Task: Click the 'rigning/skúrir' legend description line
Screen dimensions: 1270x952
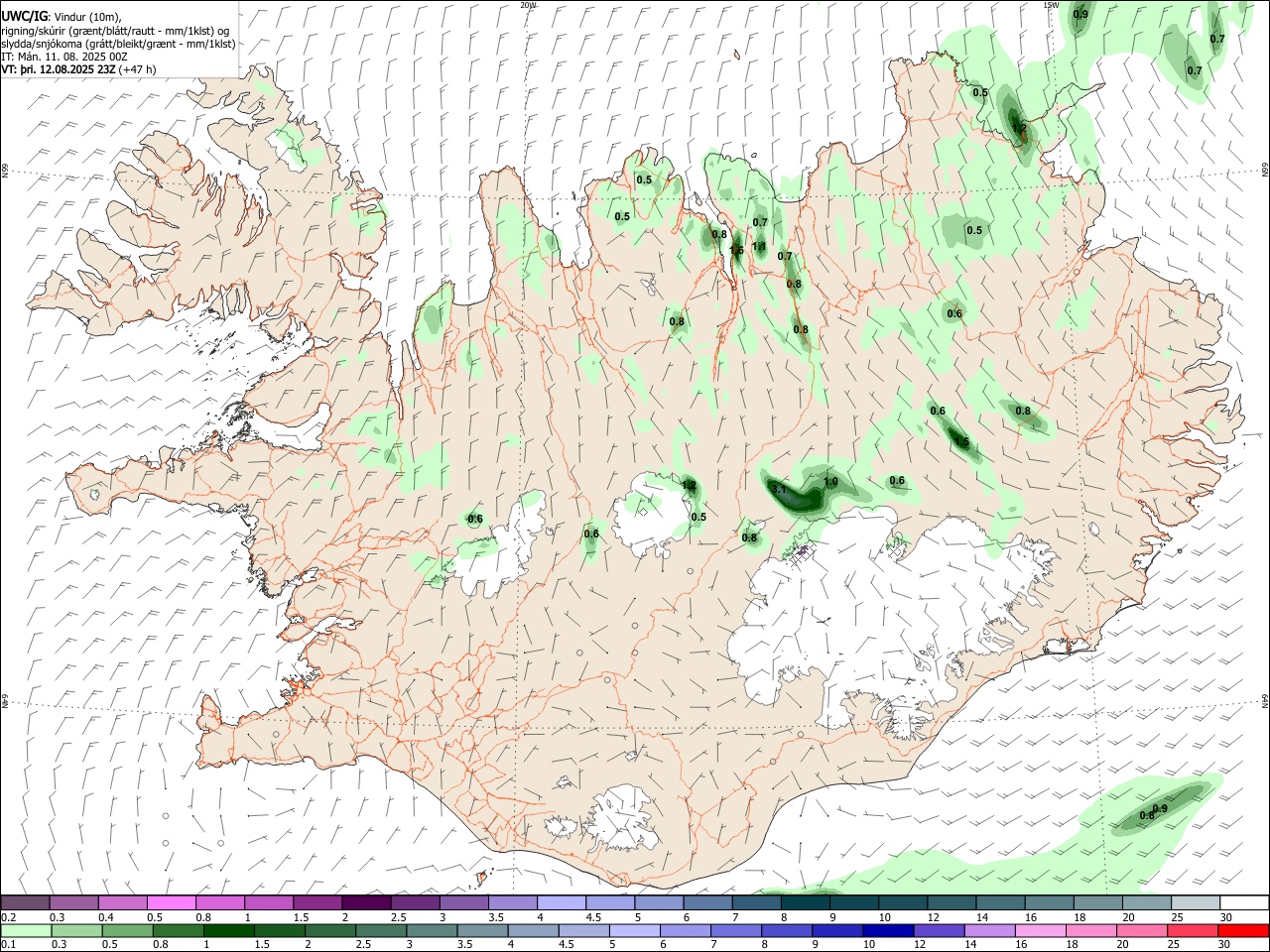Action: 115,30
